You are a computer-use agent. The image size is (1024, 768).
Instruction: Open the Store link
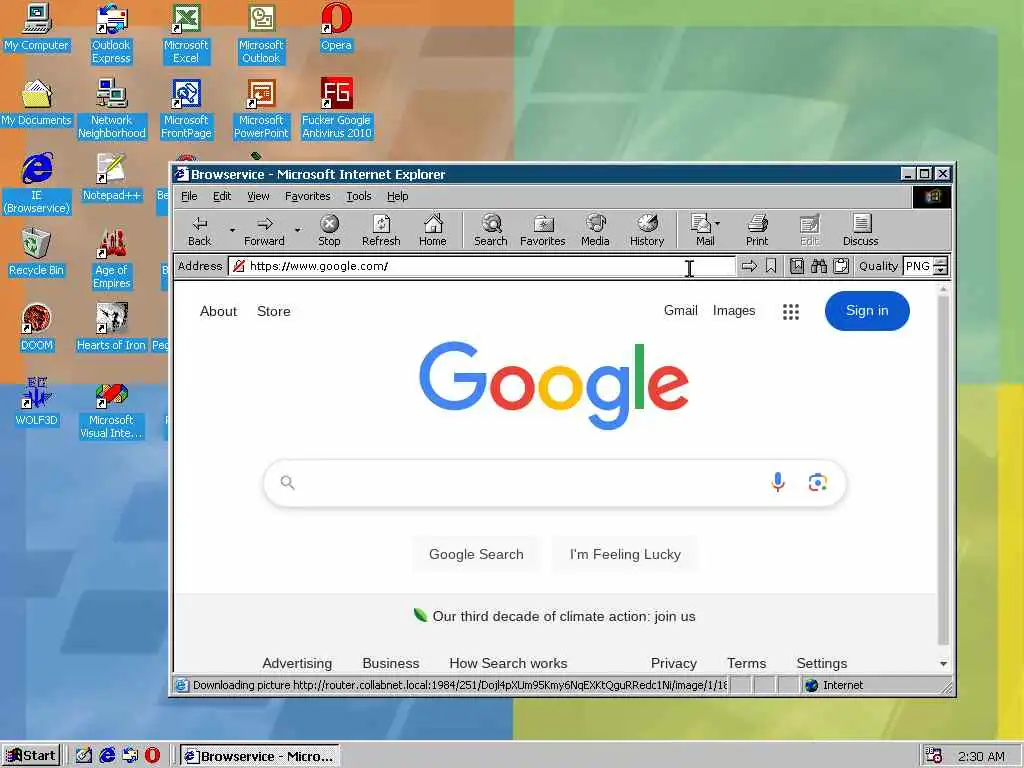coord(274,312)
